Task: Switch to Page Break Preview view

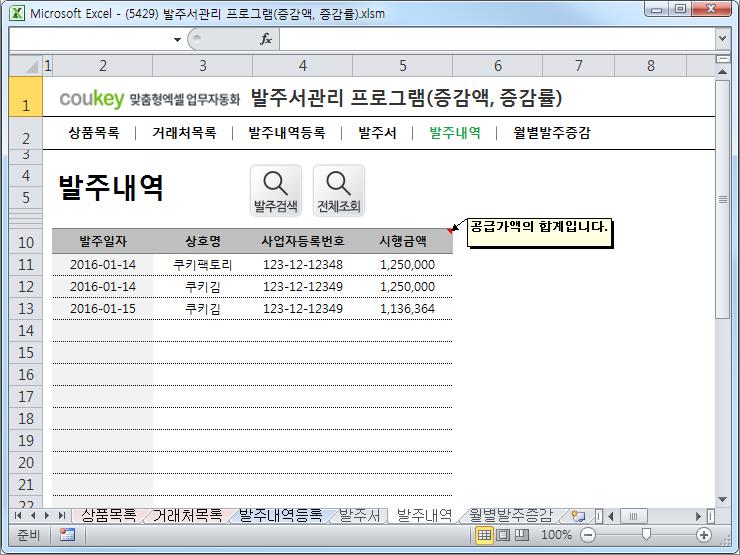Action: (521, 535)
